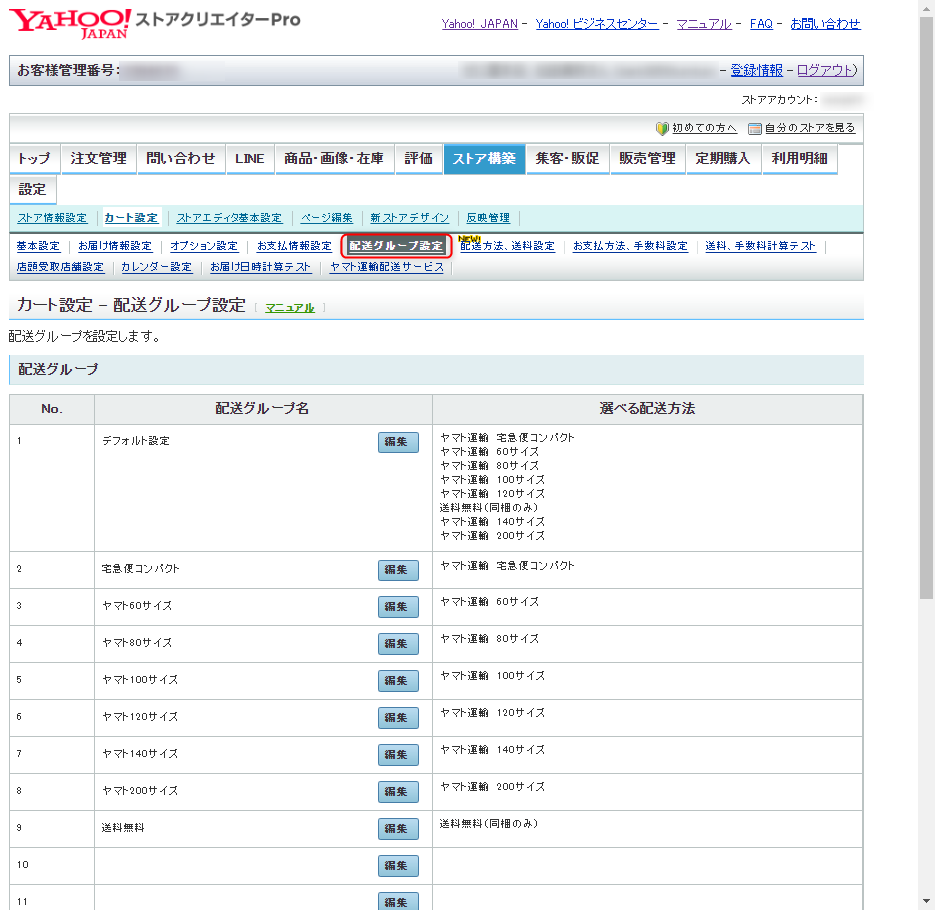Image resolution: width=935 pixels, height=910 pixels.
Task: Click the scrollbar down arrow
Action: (x=926, y=901)
